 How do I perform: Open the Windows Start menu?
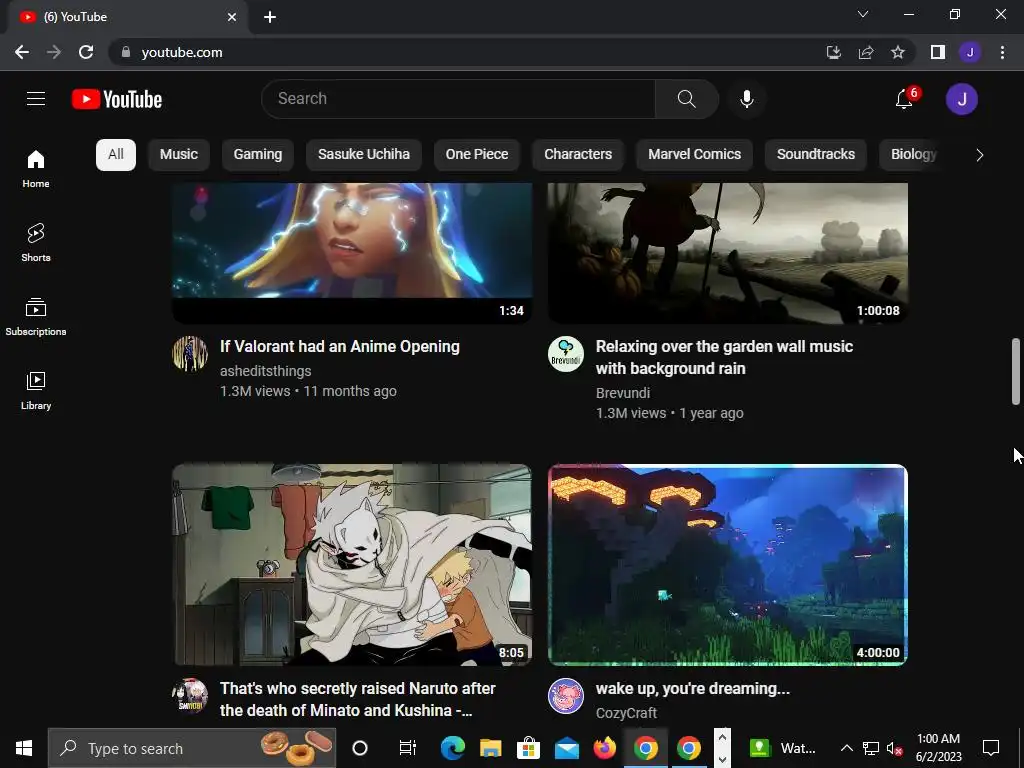pyautogui.click(x=24, y=748)
